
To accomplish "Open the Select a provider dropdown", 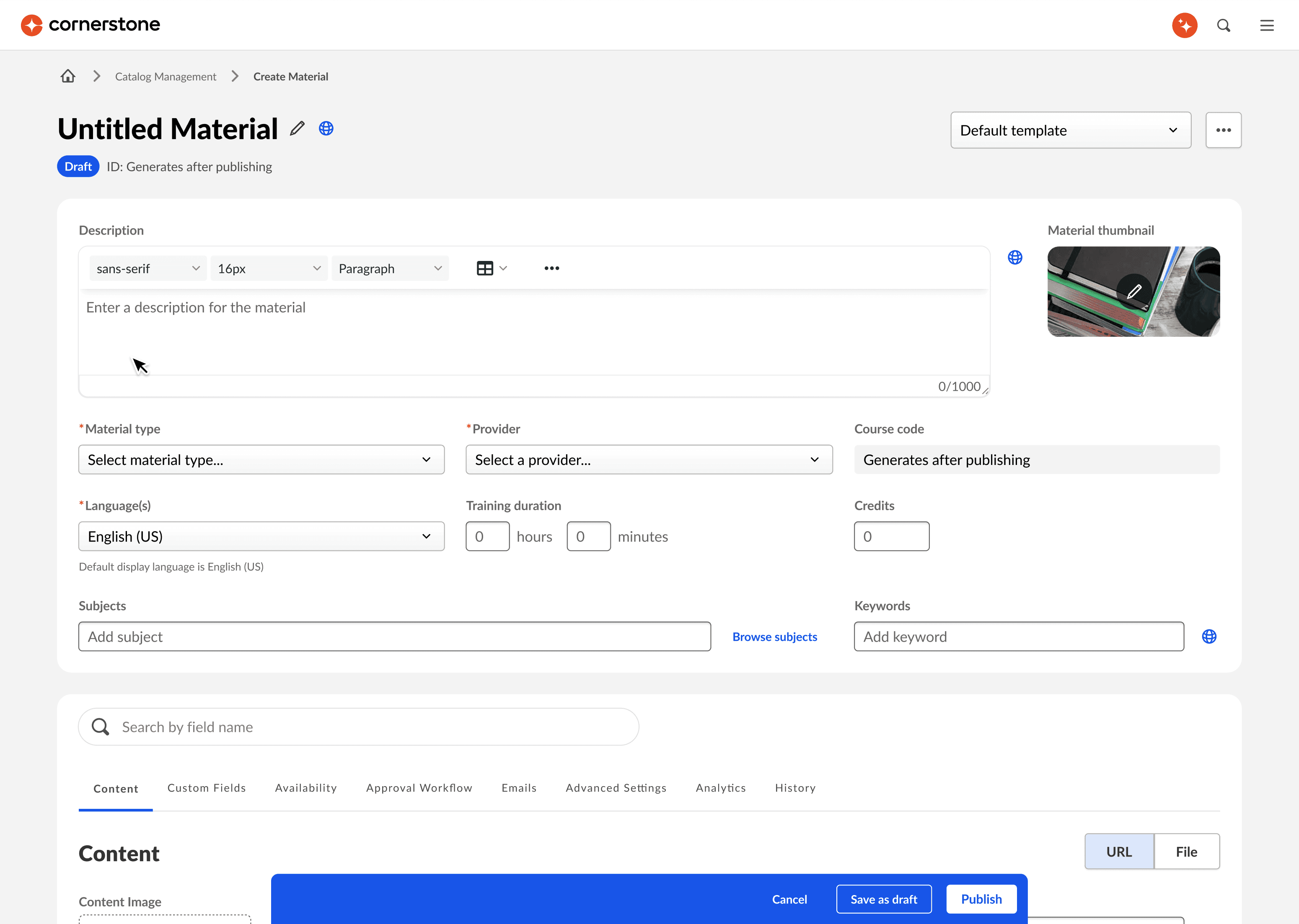I will [x=649, y=460].
